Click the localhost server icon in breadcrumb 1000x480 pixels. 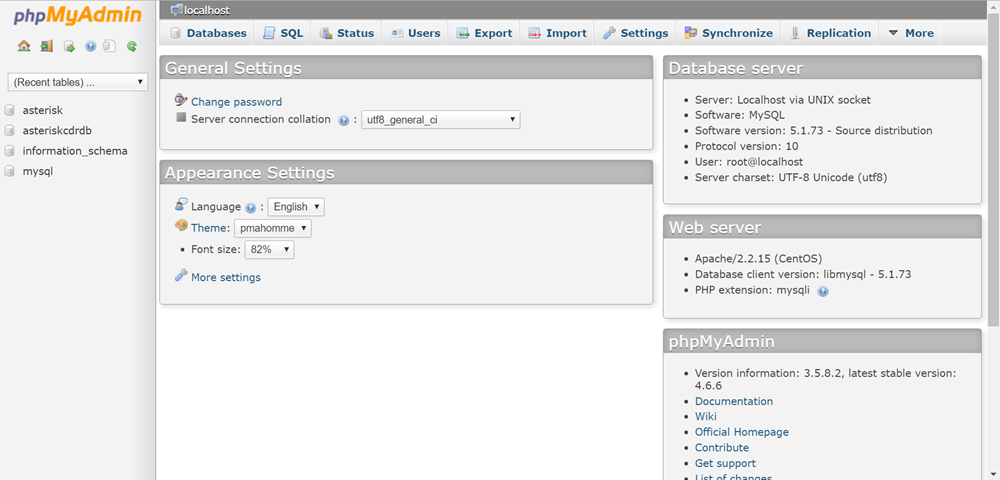[x=177, y=10]
